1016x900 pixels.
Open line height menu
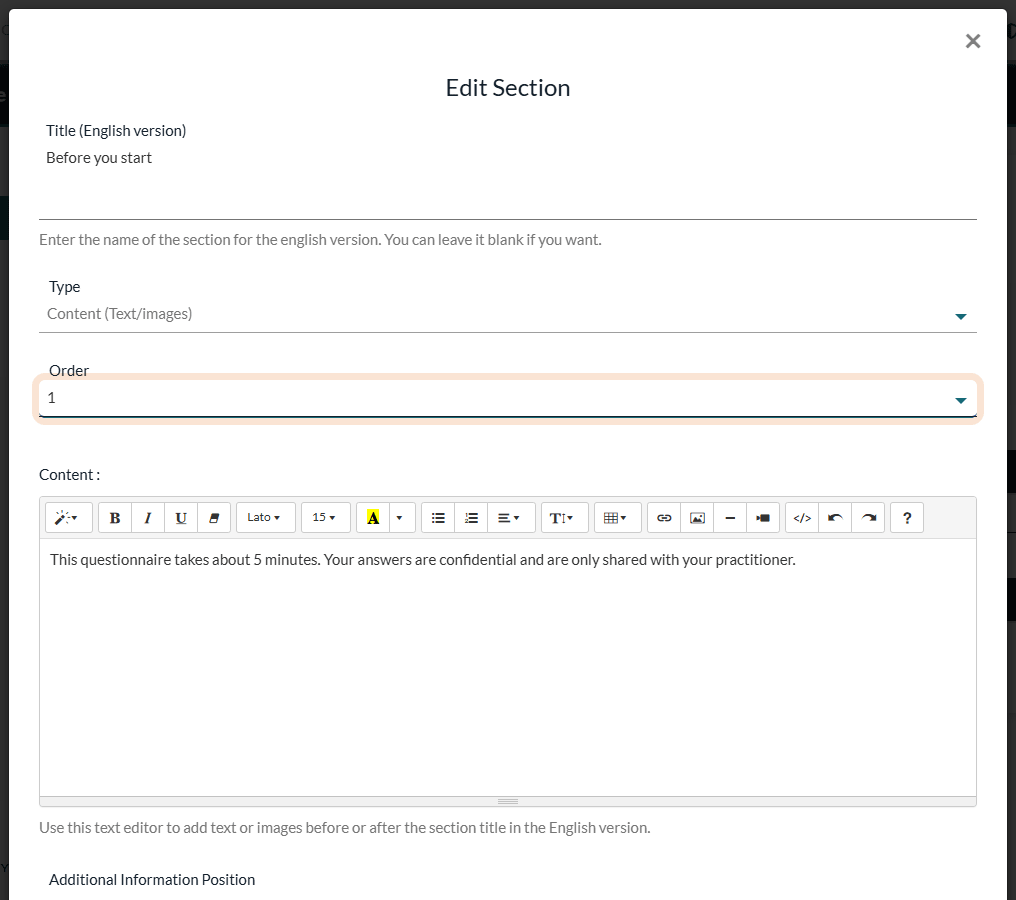point(564,518)
